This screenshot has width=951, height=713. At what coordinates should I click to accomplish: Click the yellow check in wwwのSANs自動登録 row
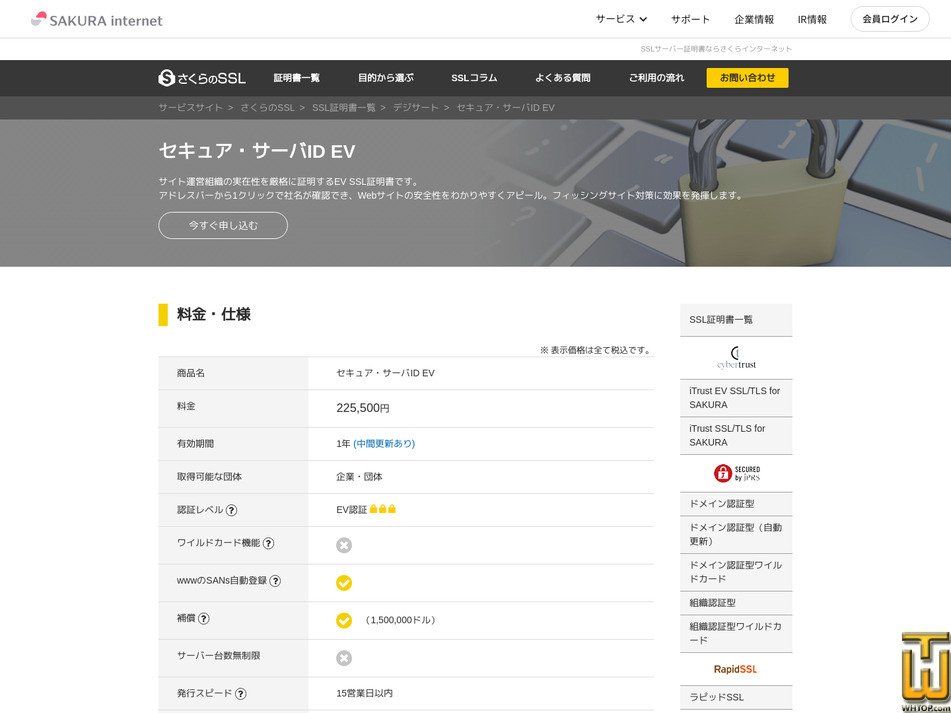point(344,583)
